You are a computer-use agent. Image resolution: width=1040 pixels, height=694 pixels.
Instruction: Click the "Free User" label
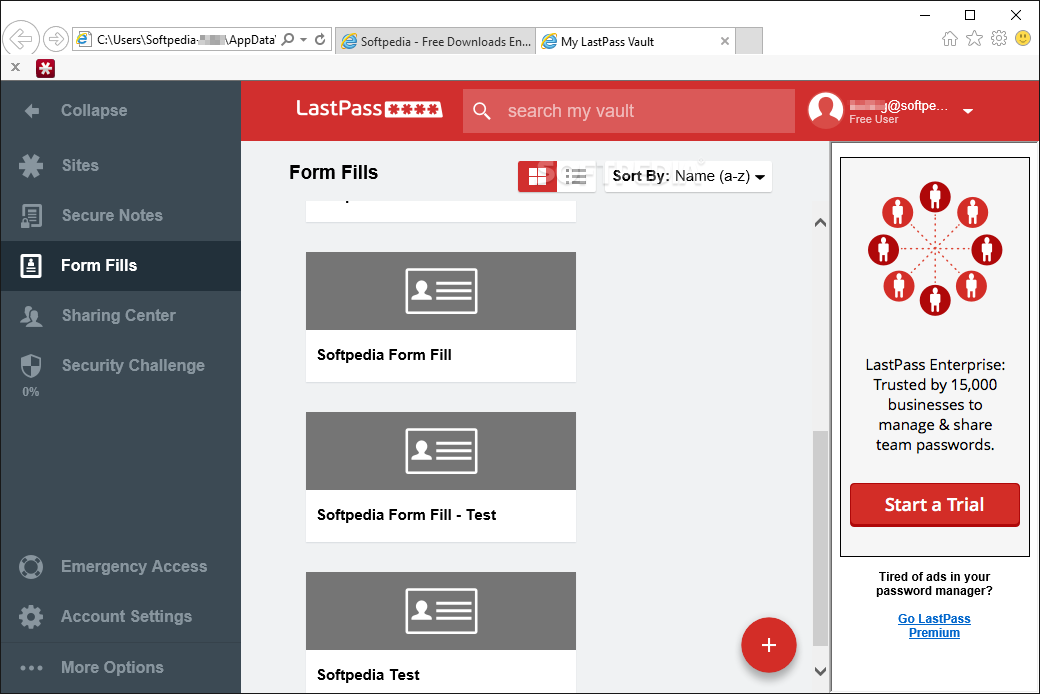[874, 119]
